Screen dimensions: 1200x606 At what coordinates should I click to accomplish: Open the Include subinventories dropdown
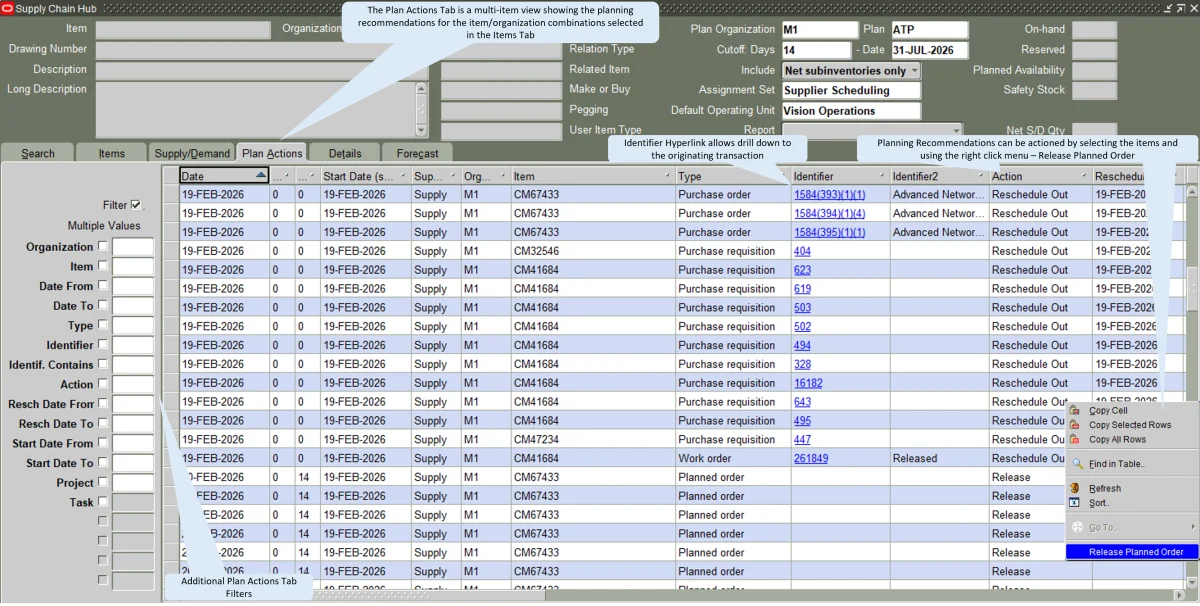click(x=914, y=71)
